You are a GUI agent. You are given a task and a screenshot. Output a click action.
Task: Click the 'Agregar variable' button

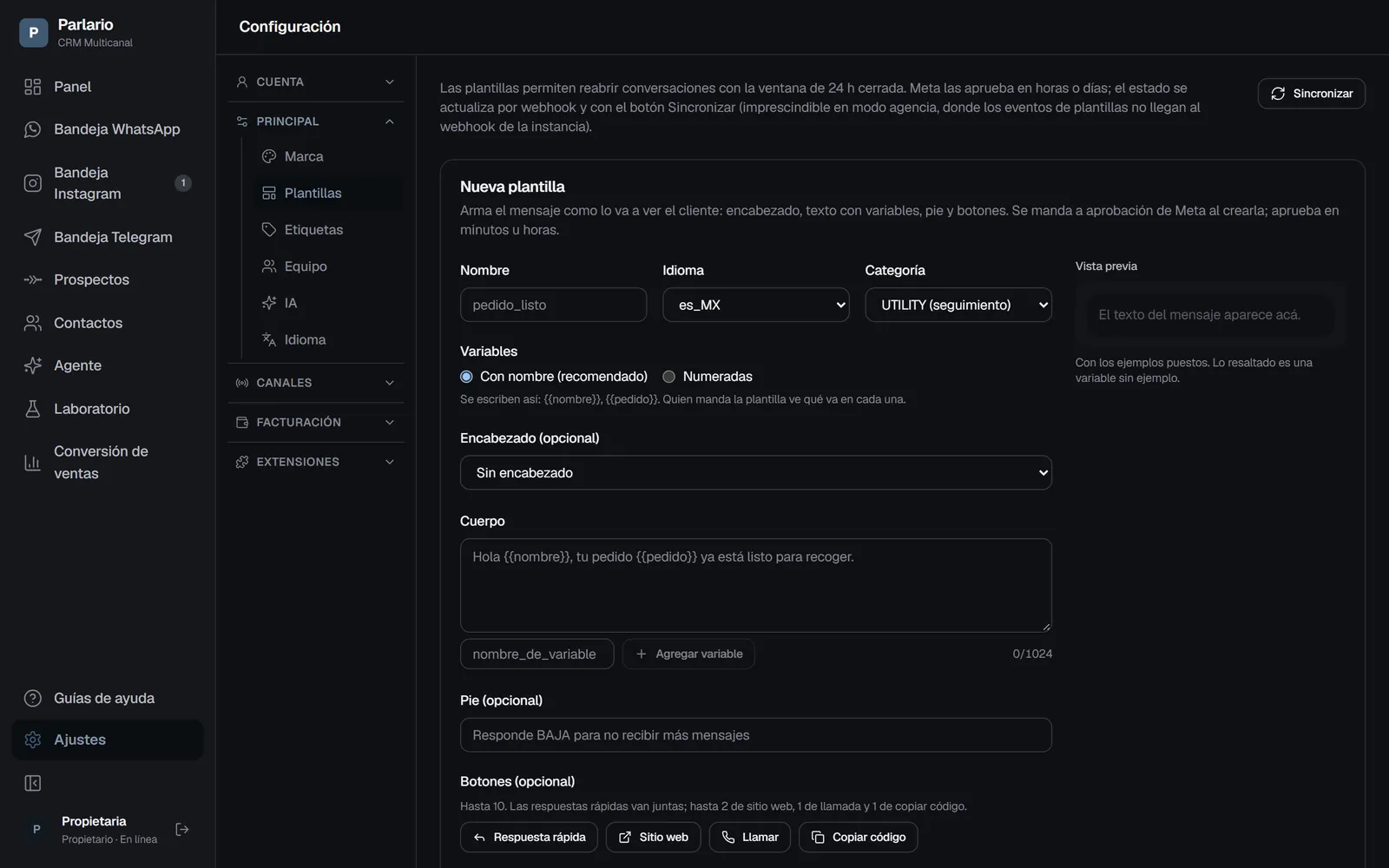pos(688,654)
